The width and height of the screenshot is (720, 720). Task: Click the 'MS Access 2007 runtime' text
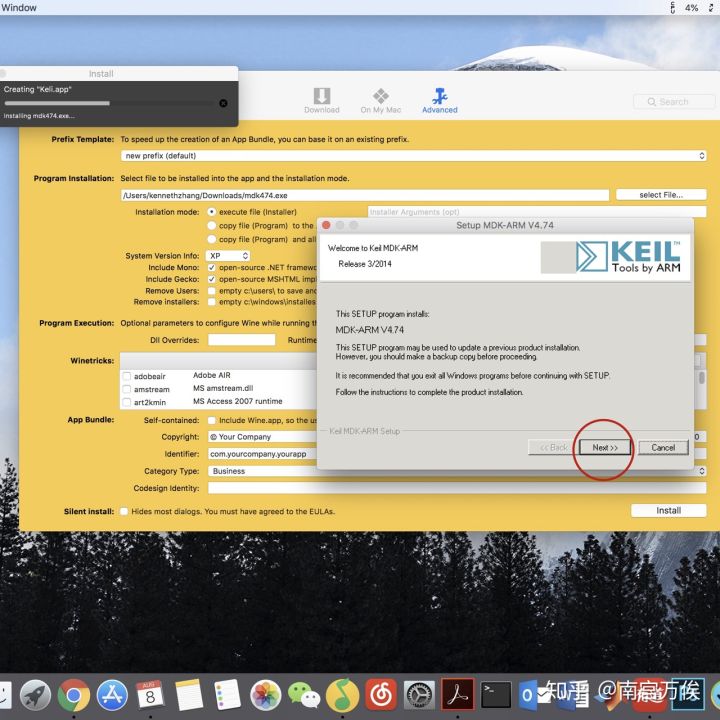pyautogui.click(x=237, y=401)
